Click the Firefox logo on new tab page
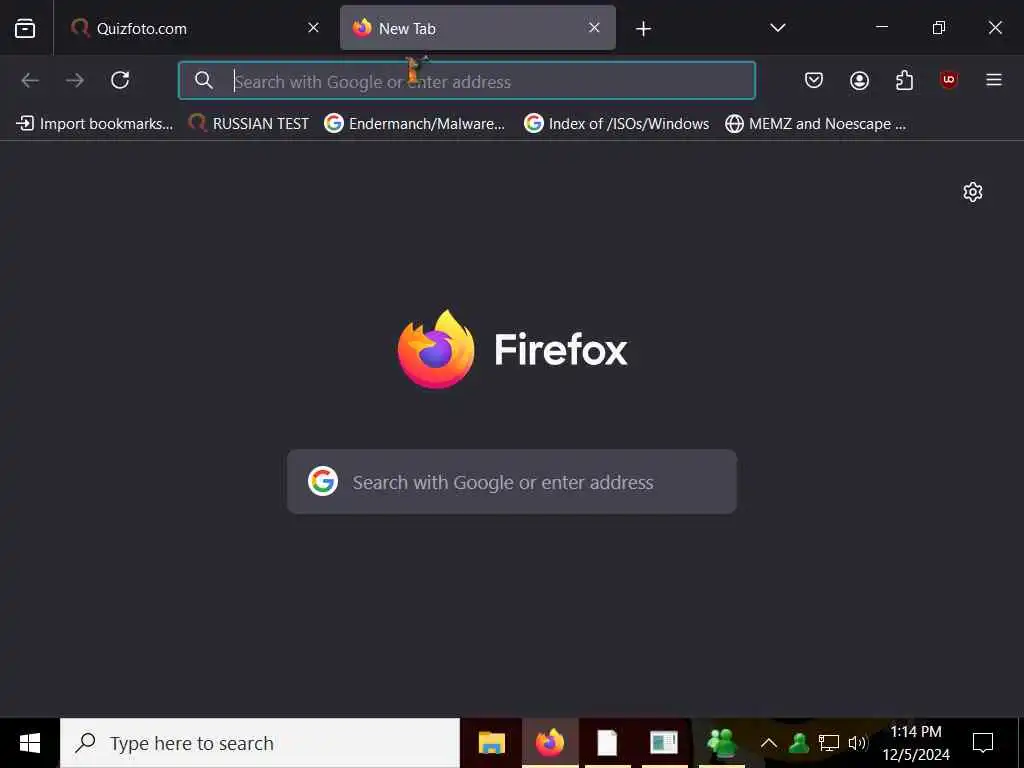 (x=436, y=349)
